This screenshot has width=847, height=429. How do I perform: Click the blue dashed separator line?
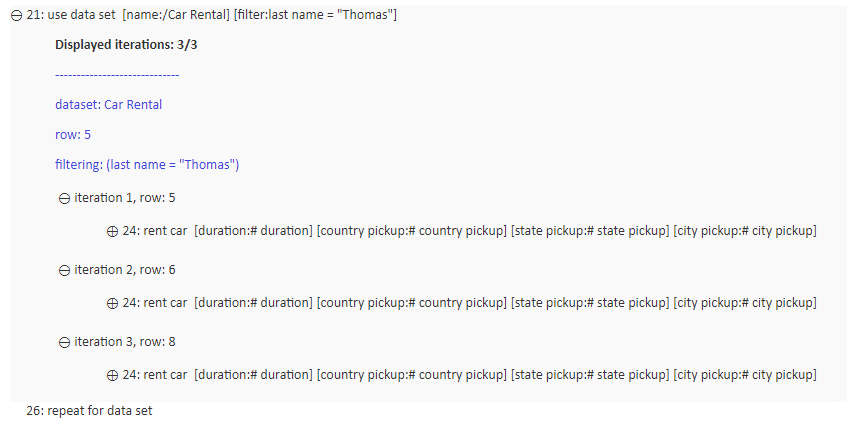tap(117, 75)
